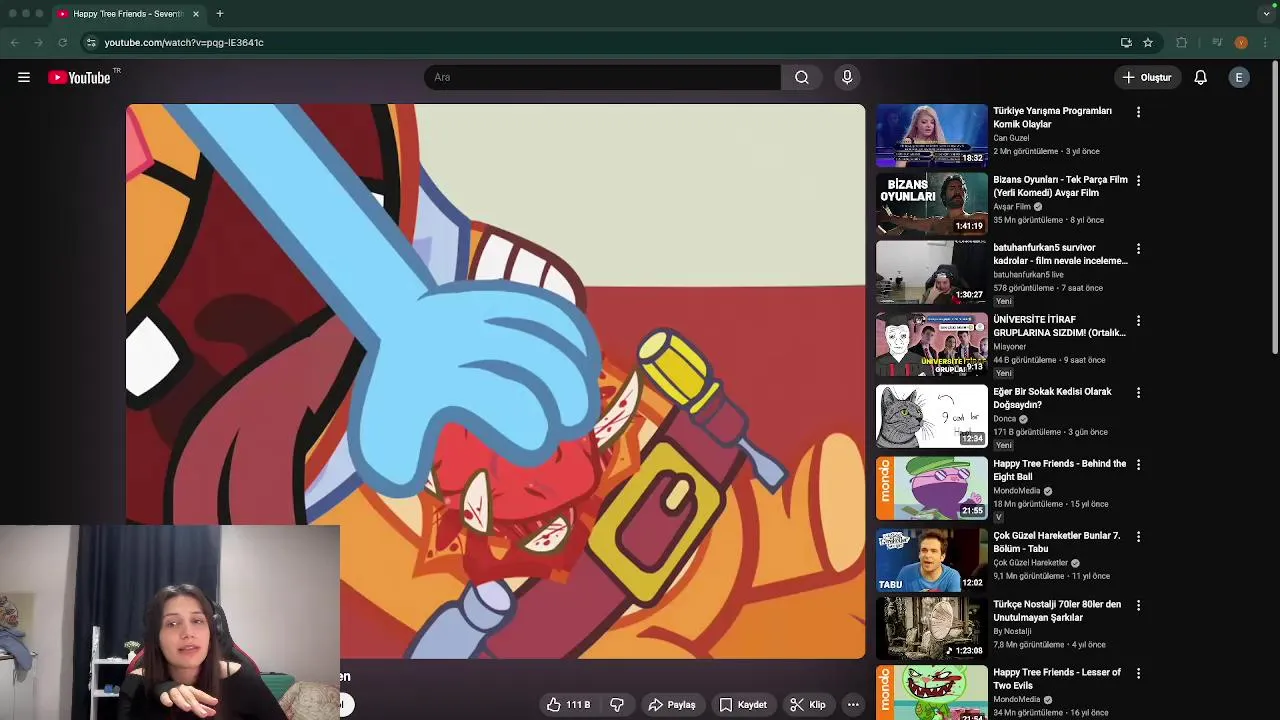Open options for Bizans Oyunları video

[1138, 181]
